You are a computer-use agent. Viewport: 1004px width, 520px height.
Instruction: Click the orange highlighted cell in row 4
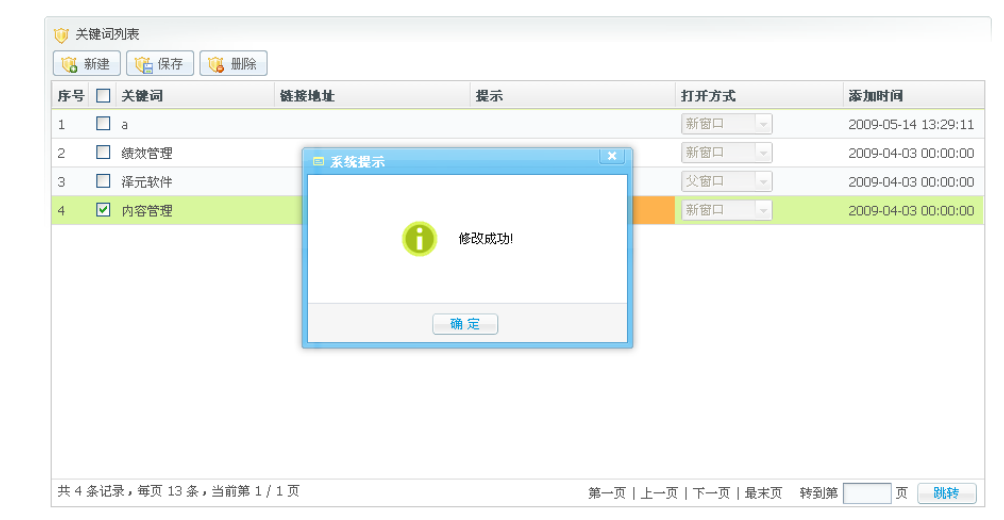[654, 210]
